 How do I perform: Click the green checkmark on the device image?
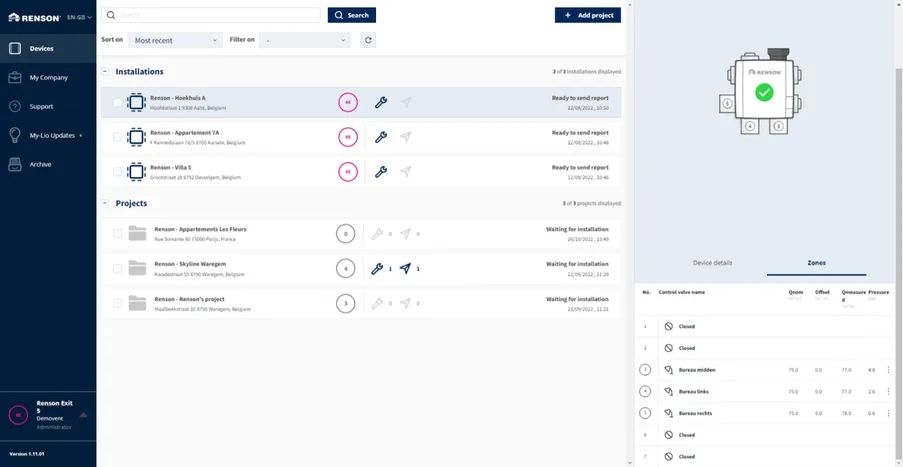click(x=764, y=92)
